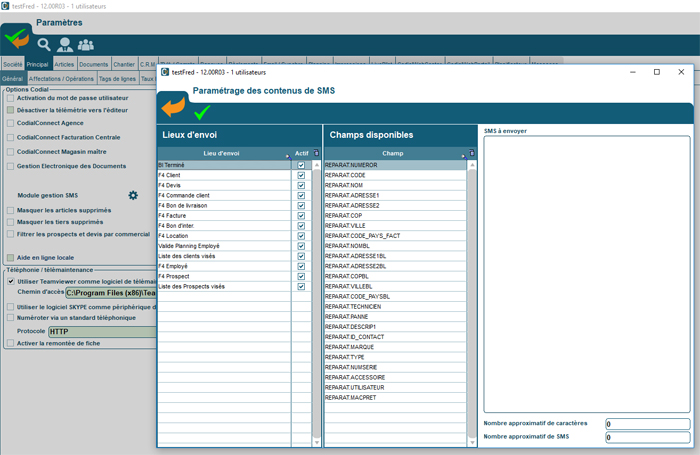Sort by Lieu d'envoi column header
The image size is (700, 455).
[x=220, y=154]
